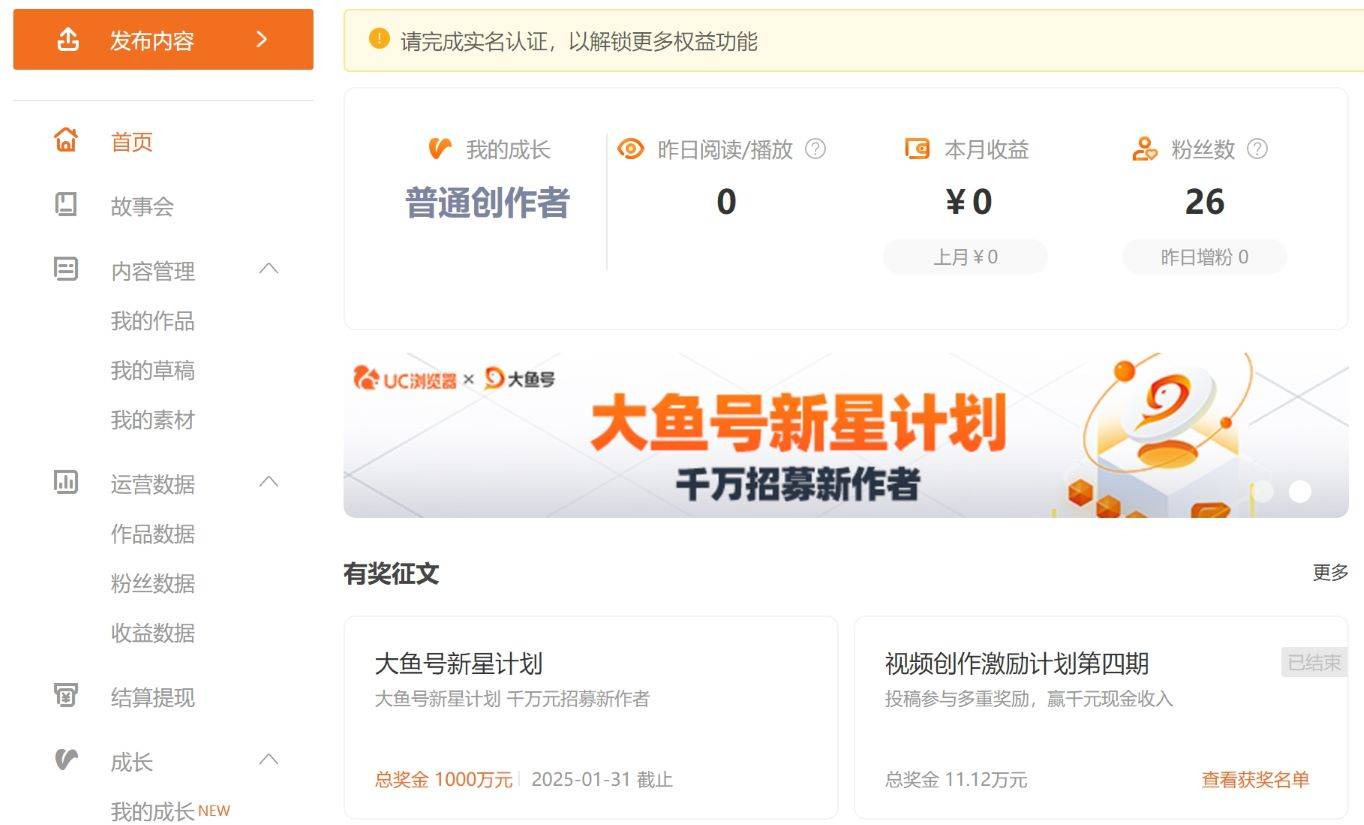Open 我的作品 submenu item
Viewport: 1364px width, 825px height.
(x=153, y=321)
